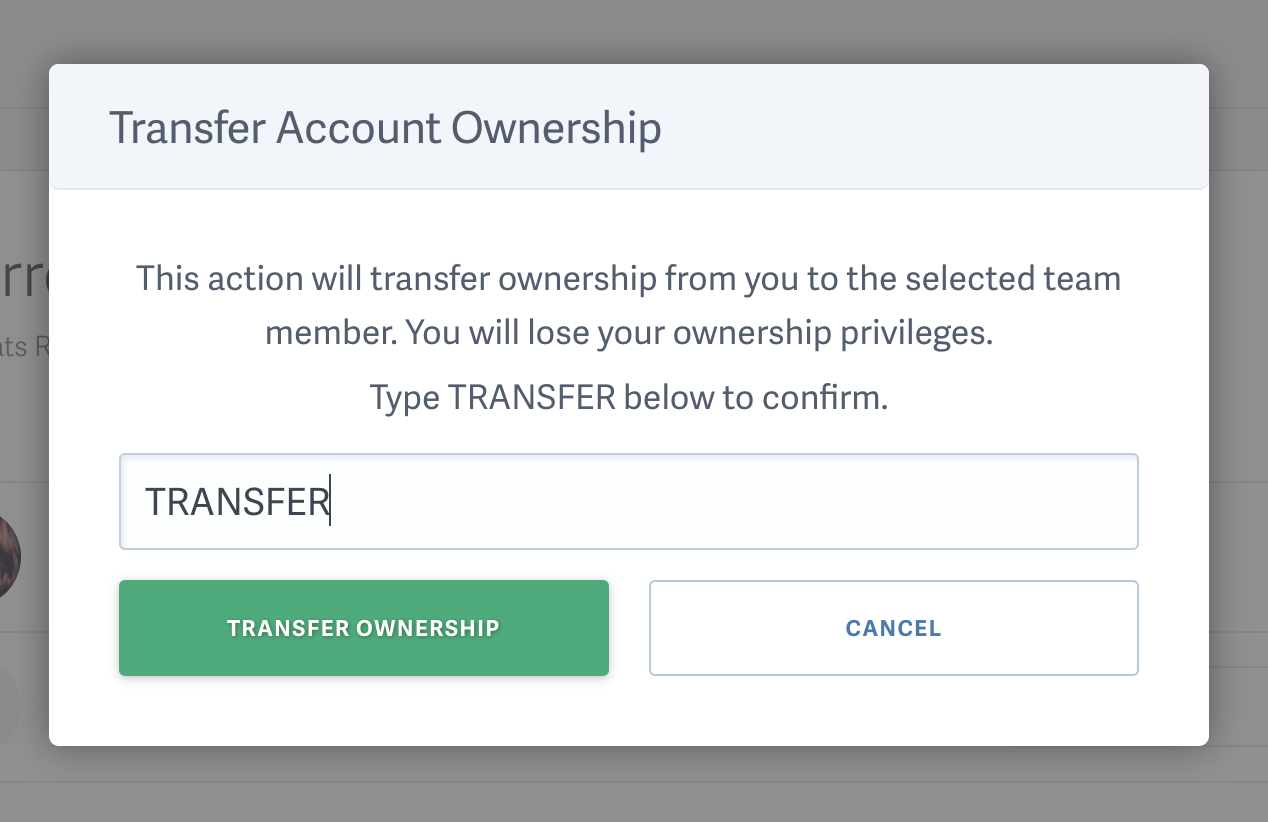The image size is (1268, 822).
Task: Click the green Transfer Ownership button
Action: 363,628
